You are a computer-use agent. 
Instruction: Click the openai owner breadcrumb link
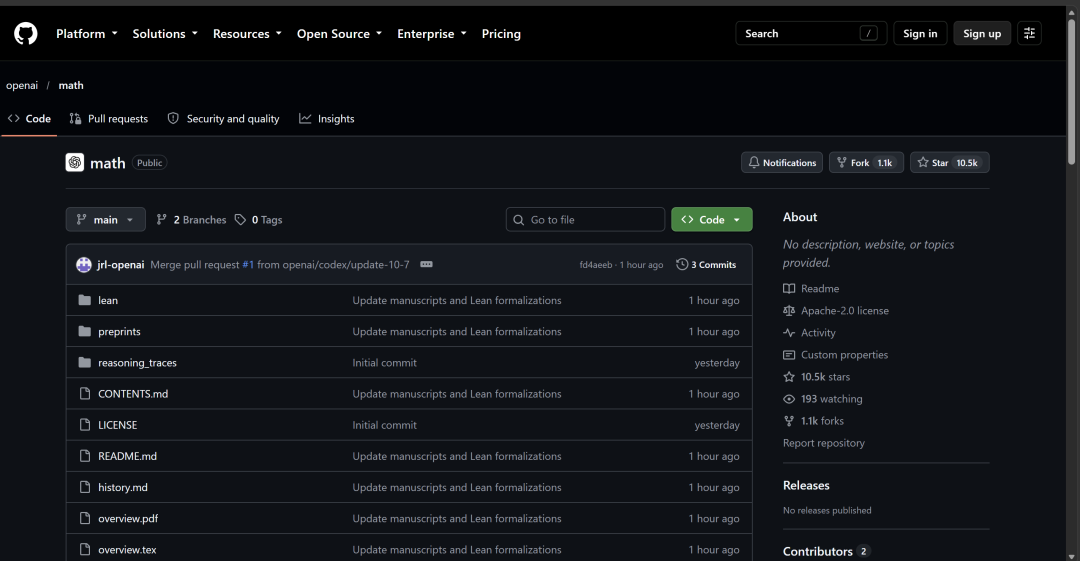pyautogui.click(x=22, y=85)
